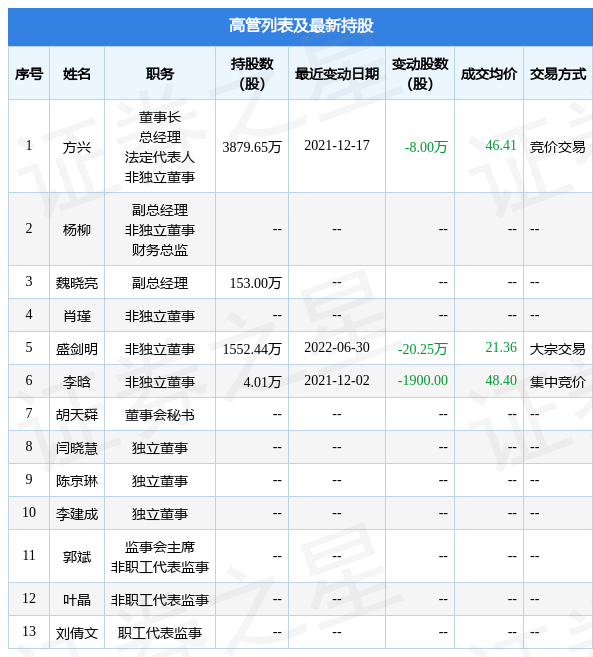Click the 大宗交易 transaction type cell
Image resolution: width=593 pixels, height=657 pixels.
point(557,349)
